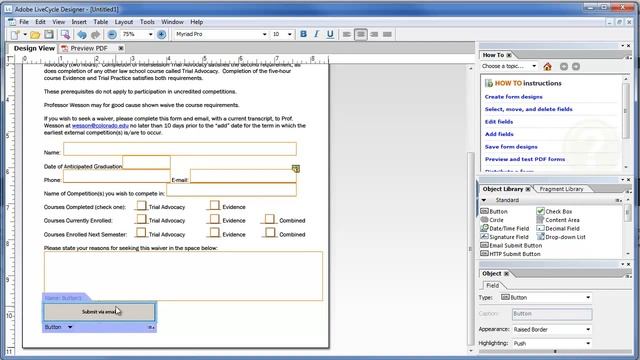Switch to the Fragment Library tab
This screenshot has width=640, height=360.
[561, 189]
